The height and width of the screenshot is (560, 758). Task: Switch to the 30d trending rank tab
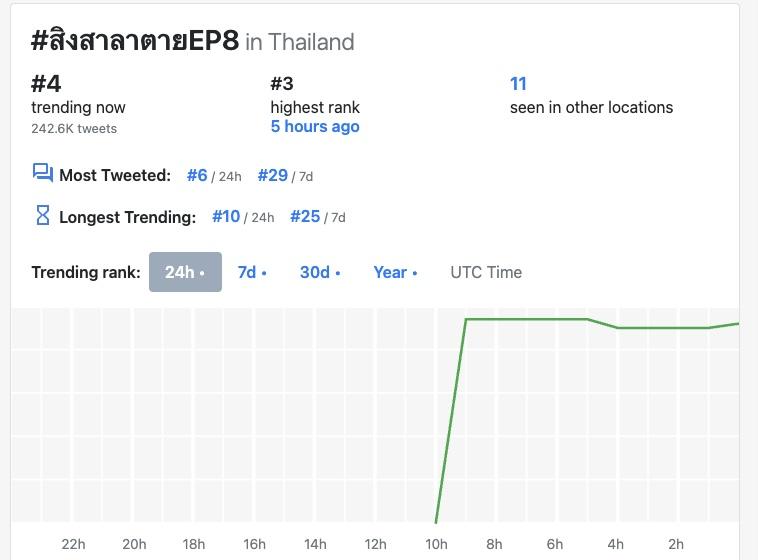[320, 272]
